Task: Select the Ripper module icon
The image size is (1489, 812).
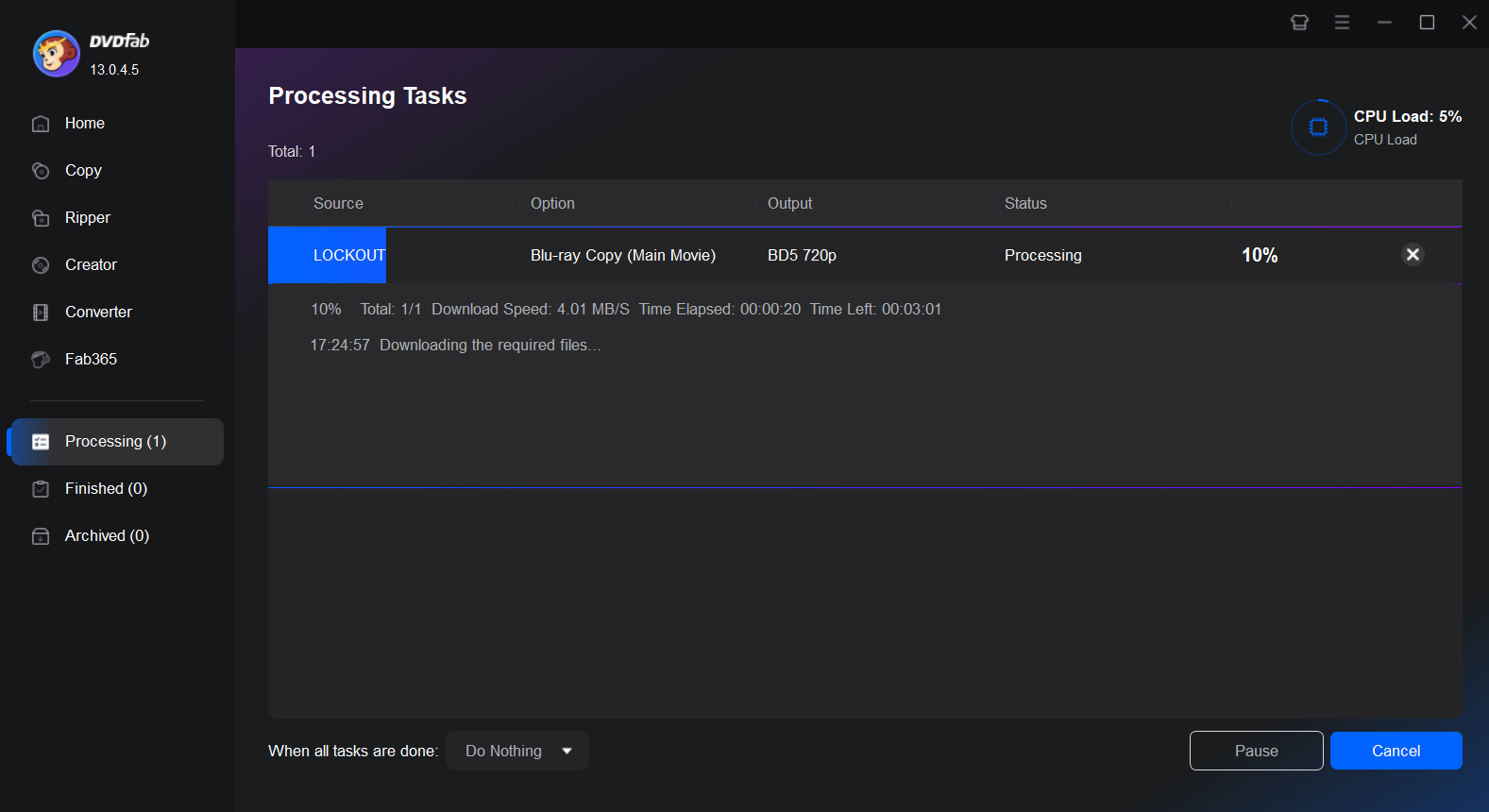Action: click(x=41, y=218)
